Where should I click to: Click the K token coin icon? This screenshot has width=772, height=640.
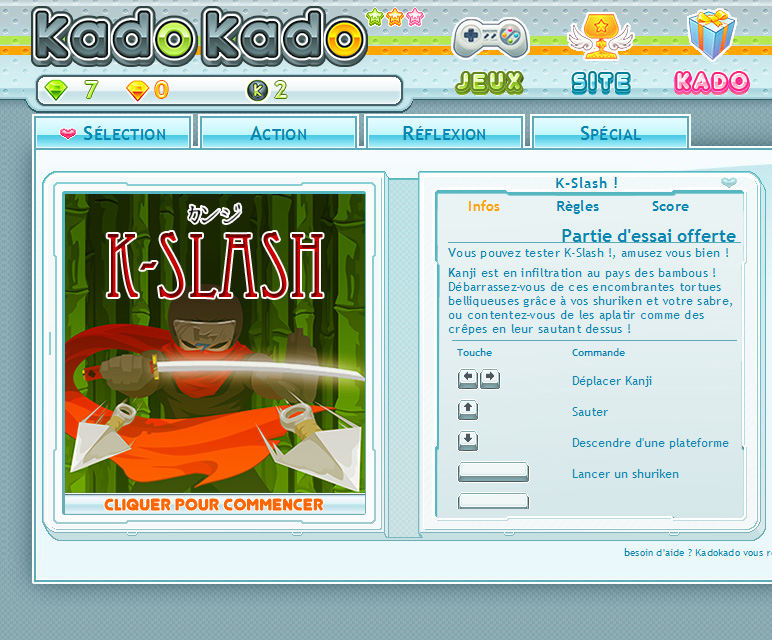click(257, 91)
